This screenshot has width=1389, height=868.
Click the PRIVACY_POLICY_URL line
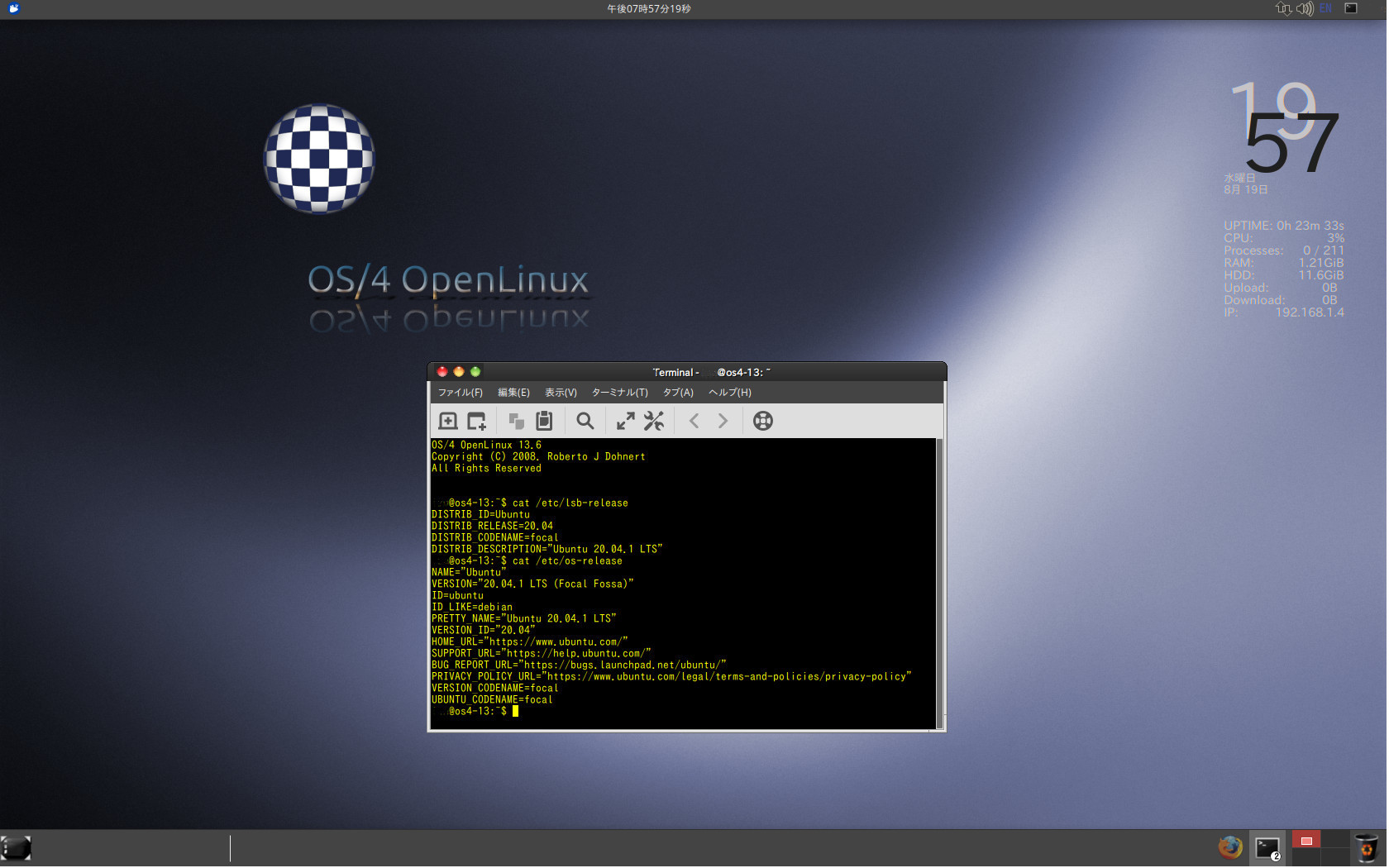point(672,677)
